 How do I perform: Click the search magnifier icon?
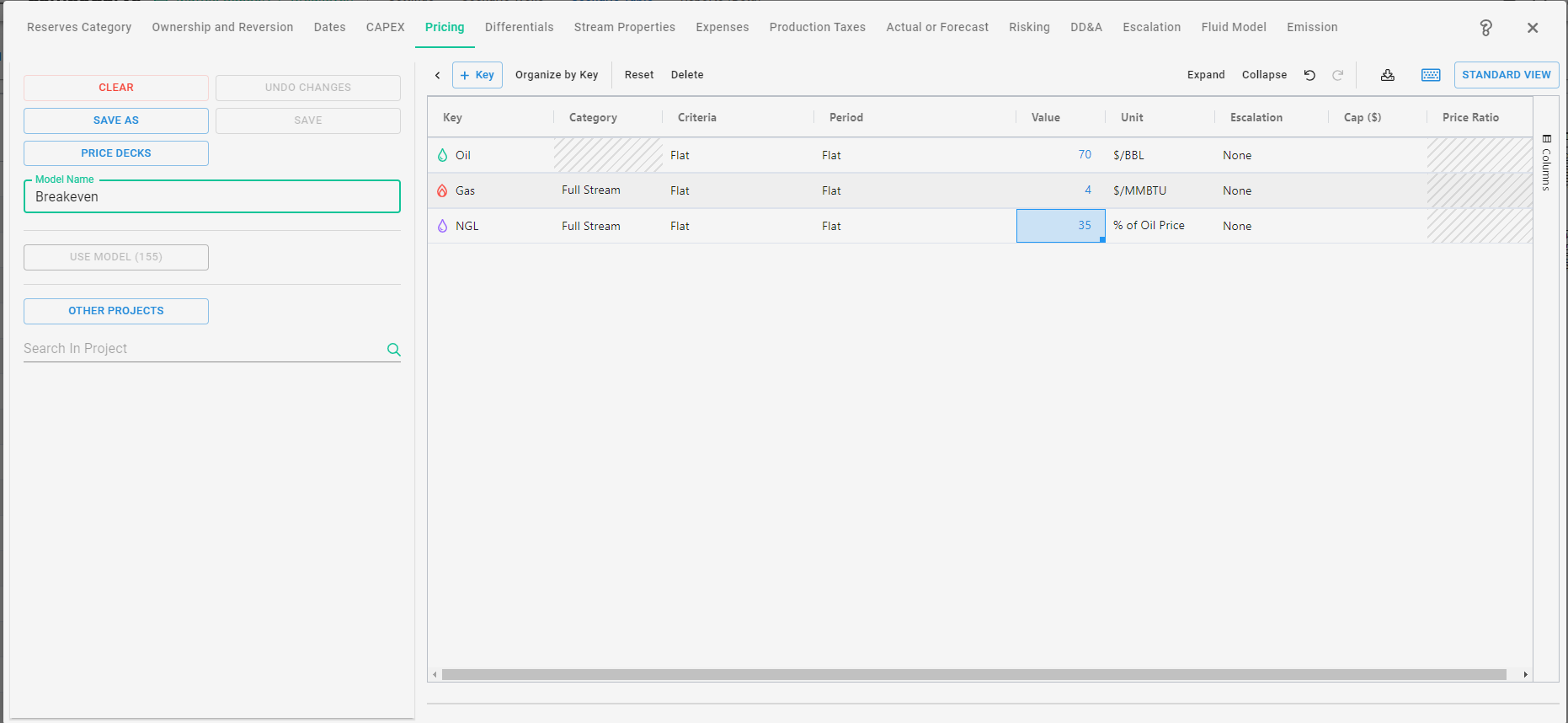pyautogui.click(x=393, y=350)
